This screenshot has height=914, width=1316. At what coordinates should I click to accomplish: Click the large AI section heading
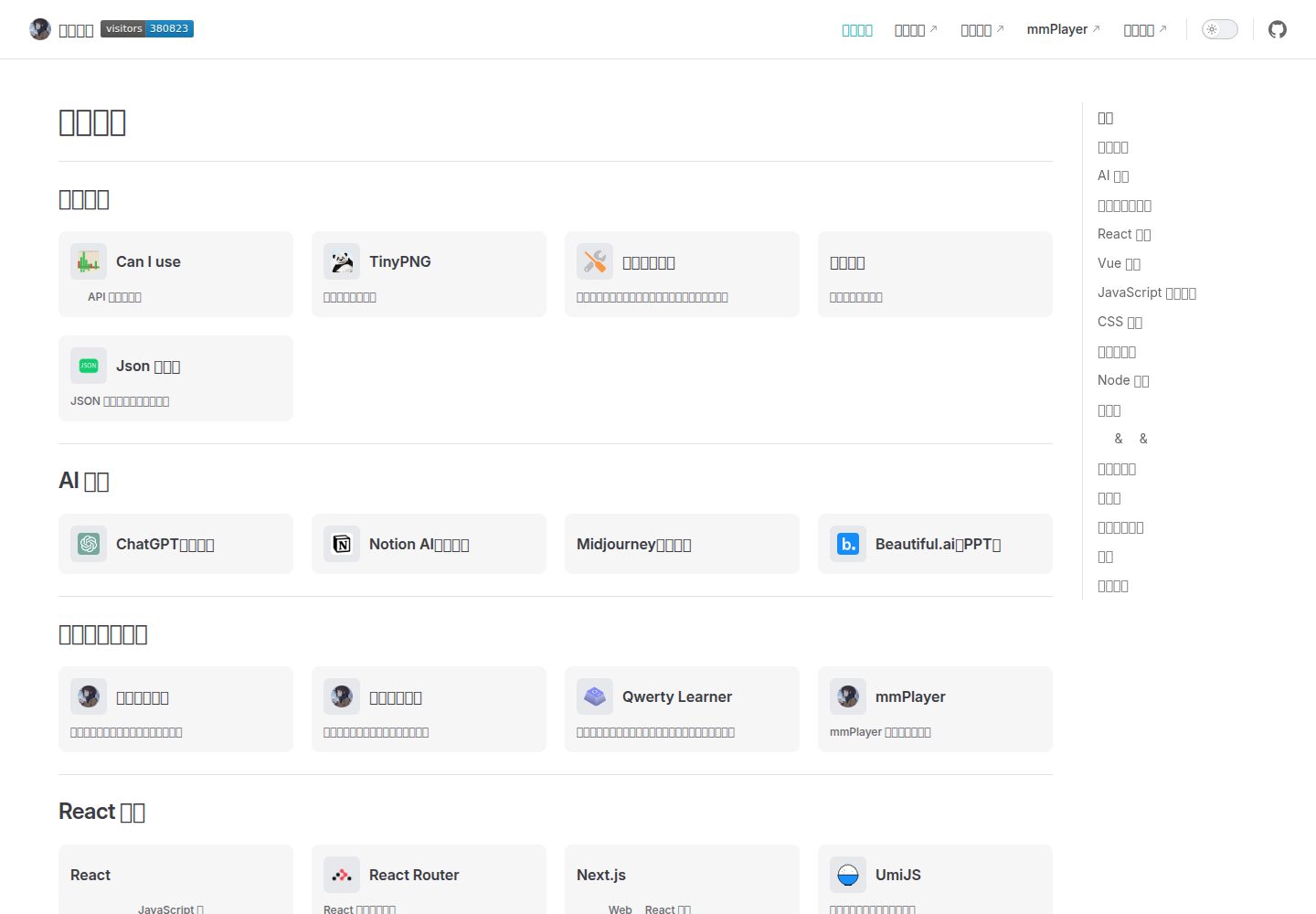click(x=84, y=481)
